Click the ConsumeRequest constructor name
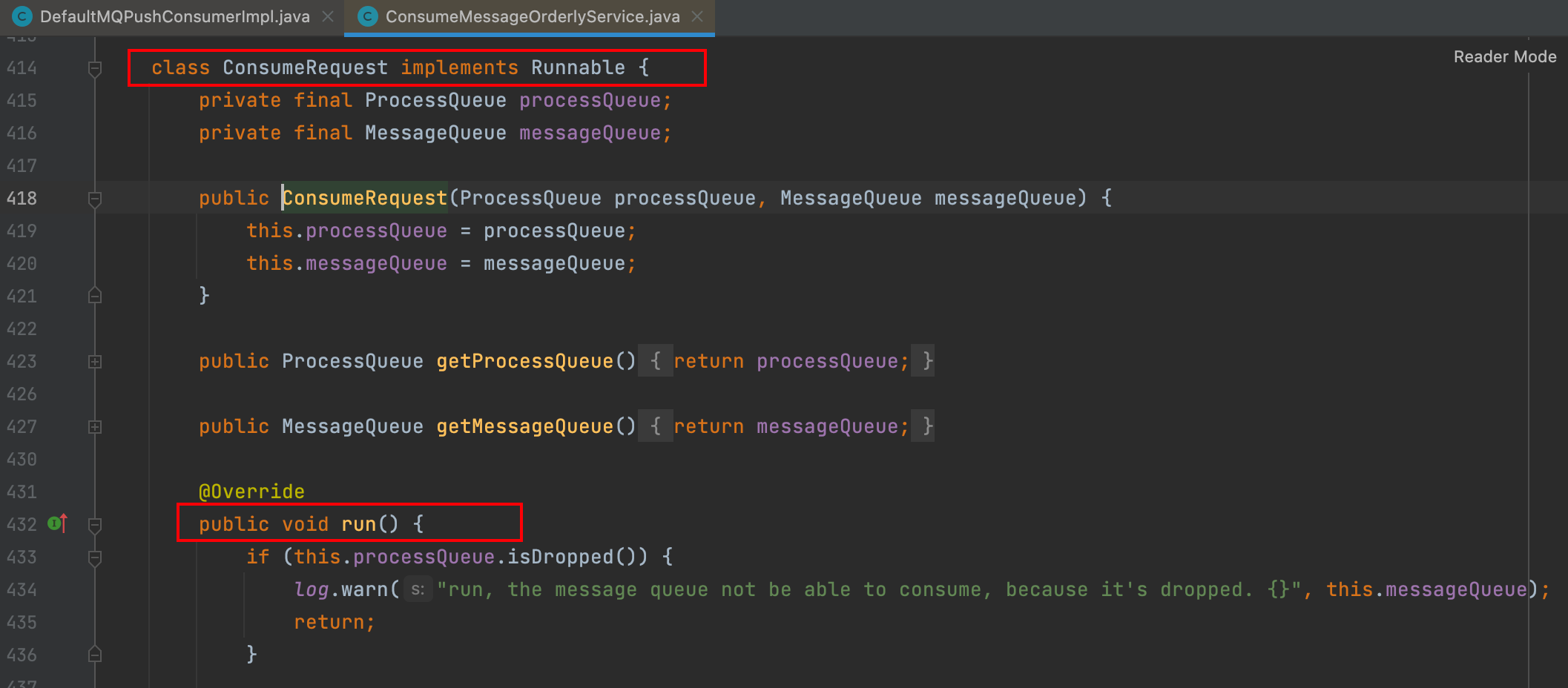 pos(365,198)
